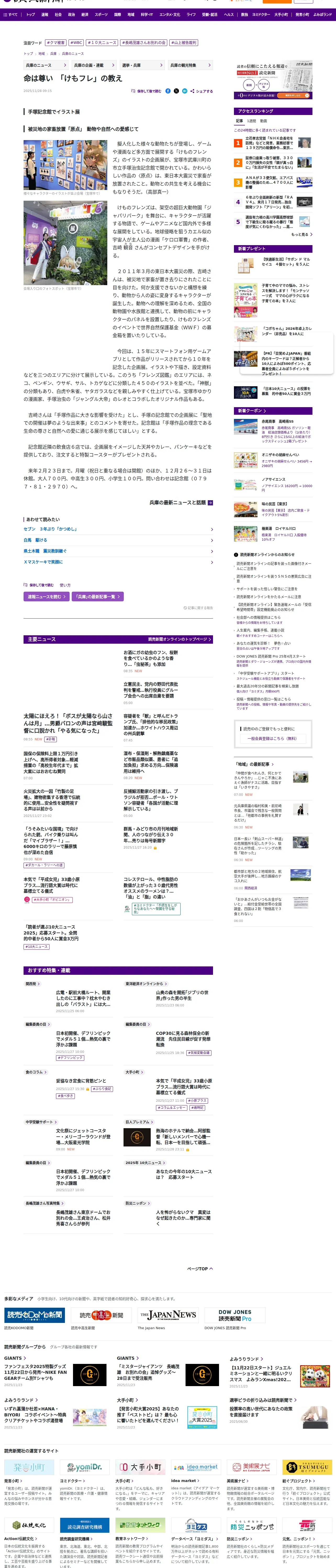Image resolution: width=336 pixels, height=1568 pixels.
Task: Open the 美術展ナビ logo
Action: coord(251,1467)
